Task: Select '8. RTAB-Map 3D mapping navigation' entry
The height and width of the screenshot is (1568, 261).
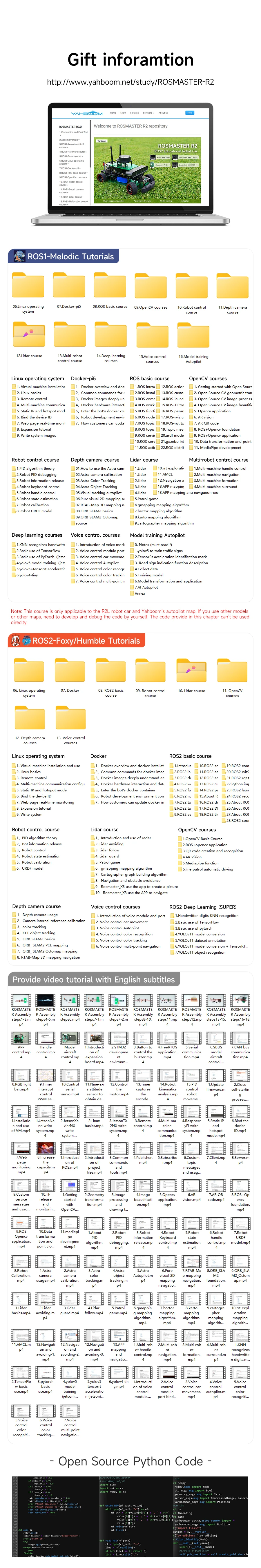Action: (47, 957)
